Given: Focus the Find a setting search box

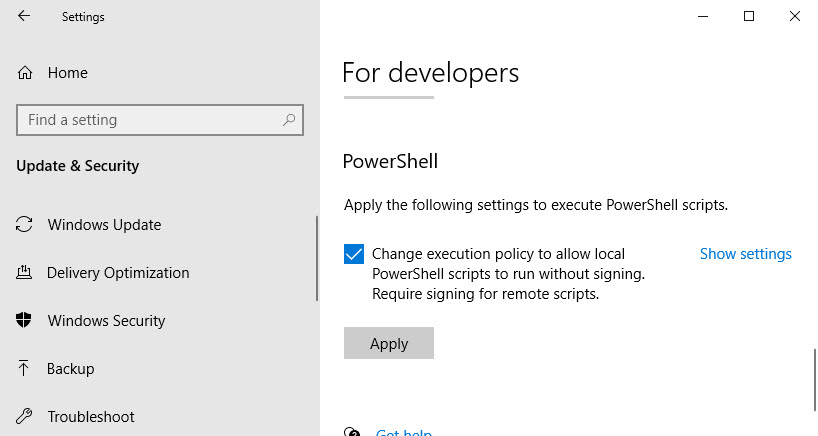Looking at the screenshot, I should 160,120.
